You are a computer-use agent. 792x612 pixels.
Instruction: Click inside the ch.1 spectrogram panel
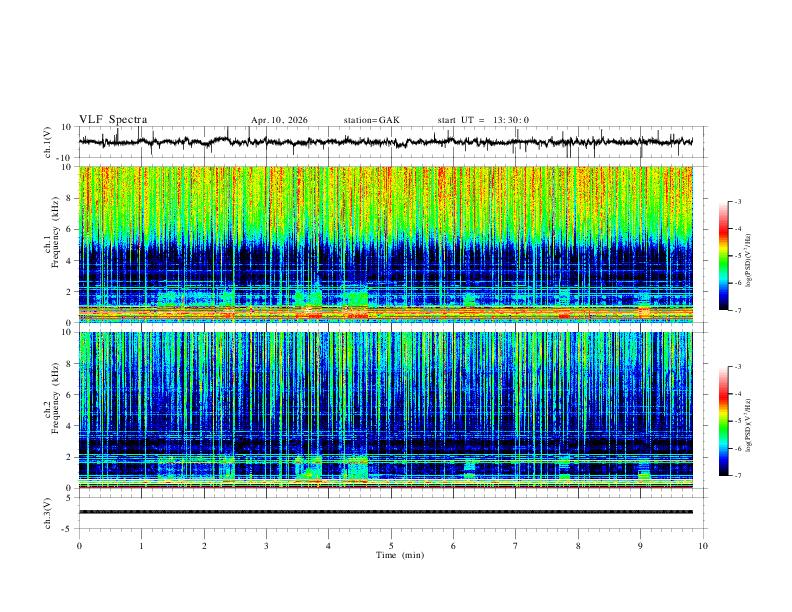(386, 244)
